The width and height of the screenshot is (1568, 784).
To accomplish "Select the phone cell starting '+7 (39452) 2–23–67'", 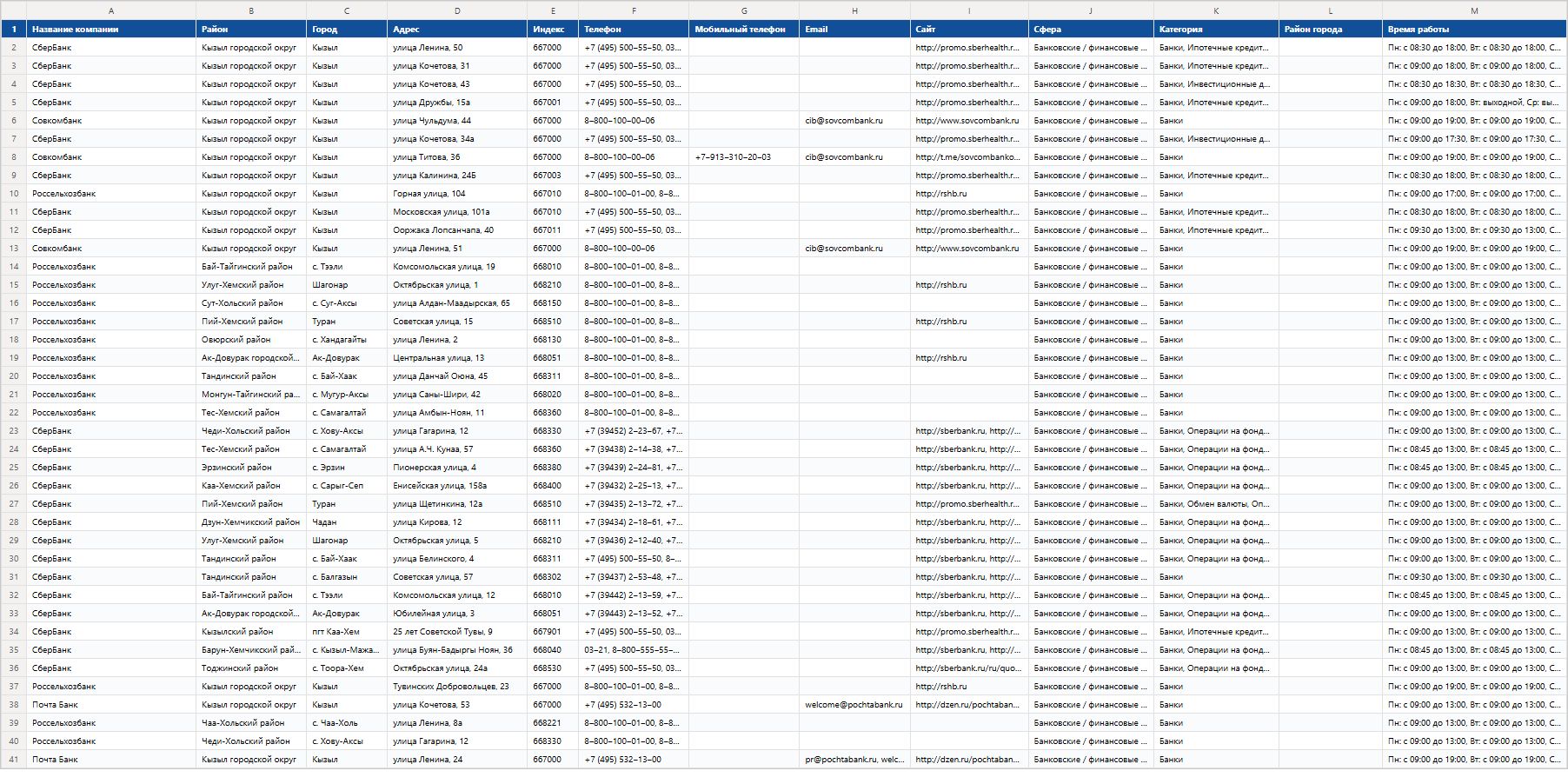I will pyautogui.click(x=634, y=431).
